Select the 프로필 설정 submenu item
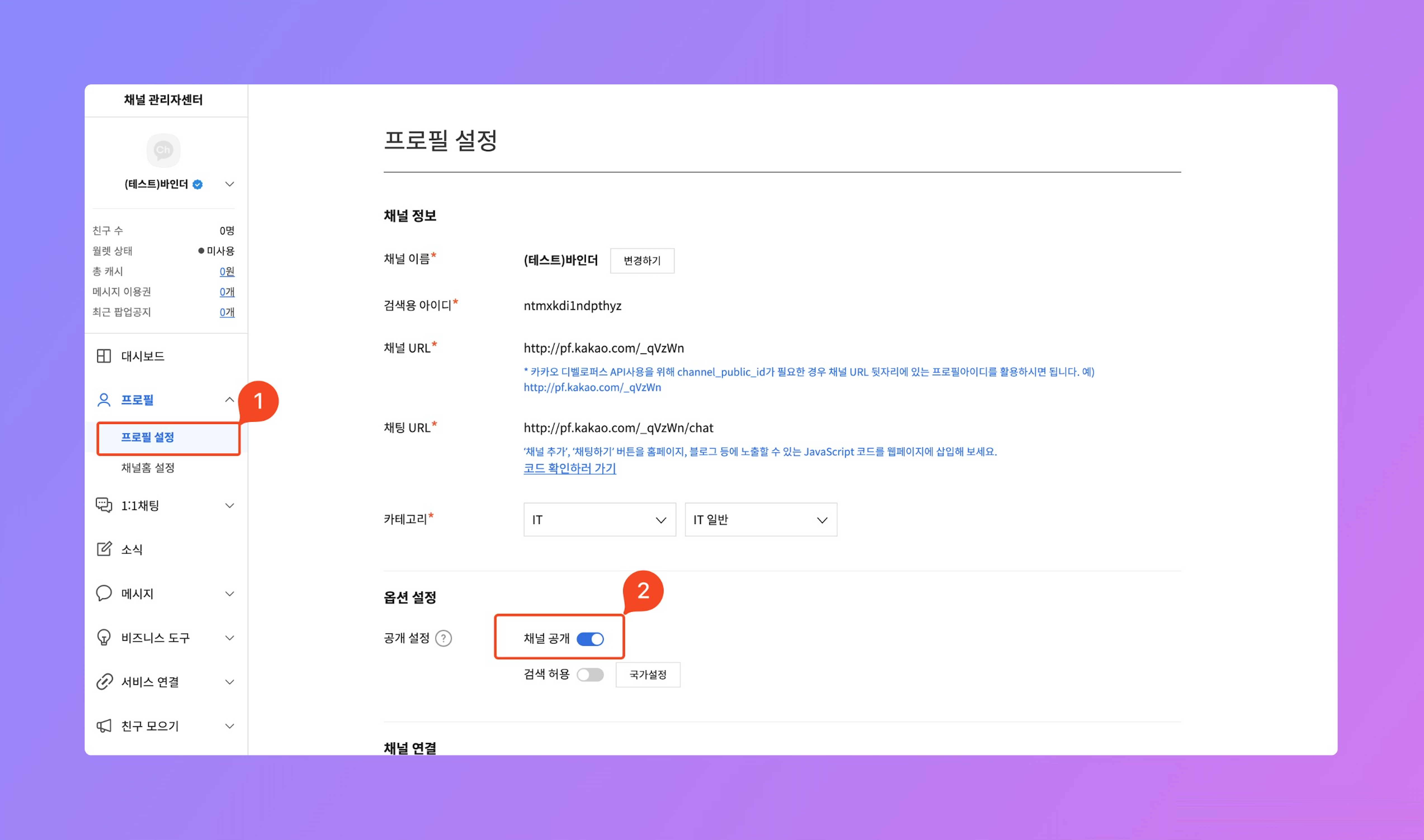Screen dimensions: 1424x840 pyautogui.click(x=148, y=437)
